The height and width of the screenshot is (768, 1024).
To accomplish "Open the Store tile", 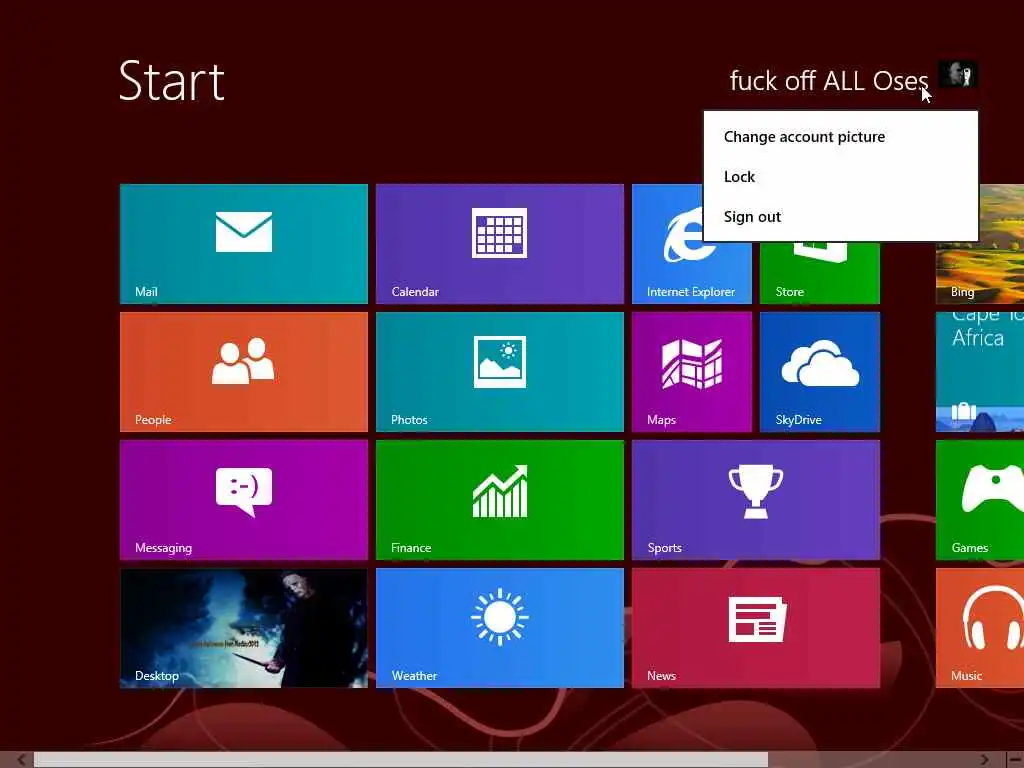I will click(x=820, y=273).
